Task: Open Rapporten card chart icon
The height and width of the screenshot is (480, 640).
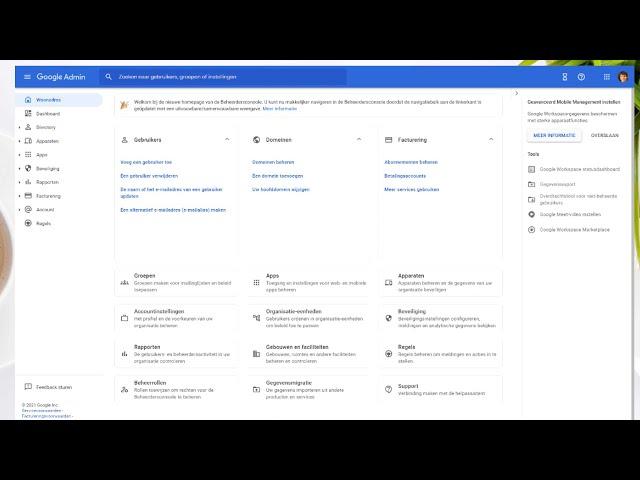Action: pyautogui.click(x=124, y=354)
